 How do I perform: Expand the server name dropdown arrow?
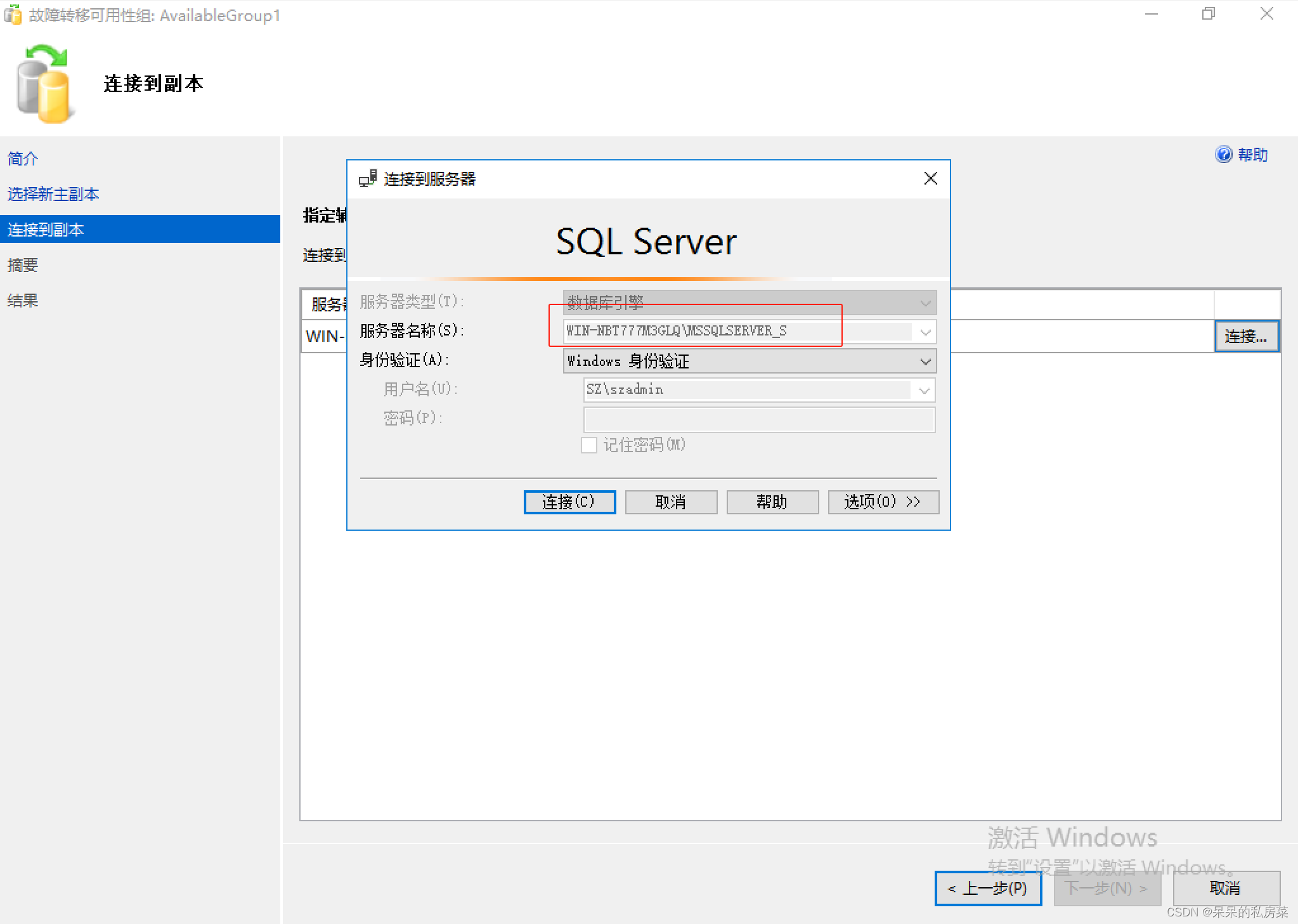(925, 332)
